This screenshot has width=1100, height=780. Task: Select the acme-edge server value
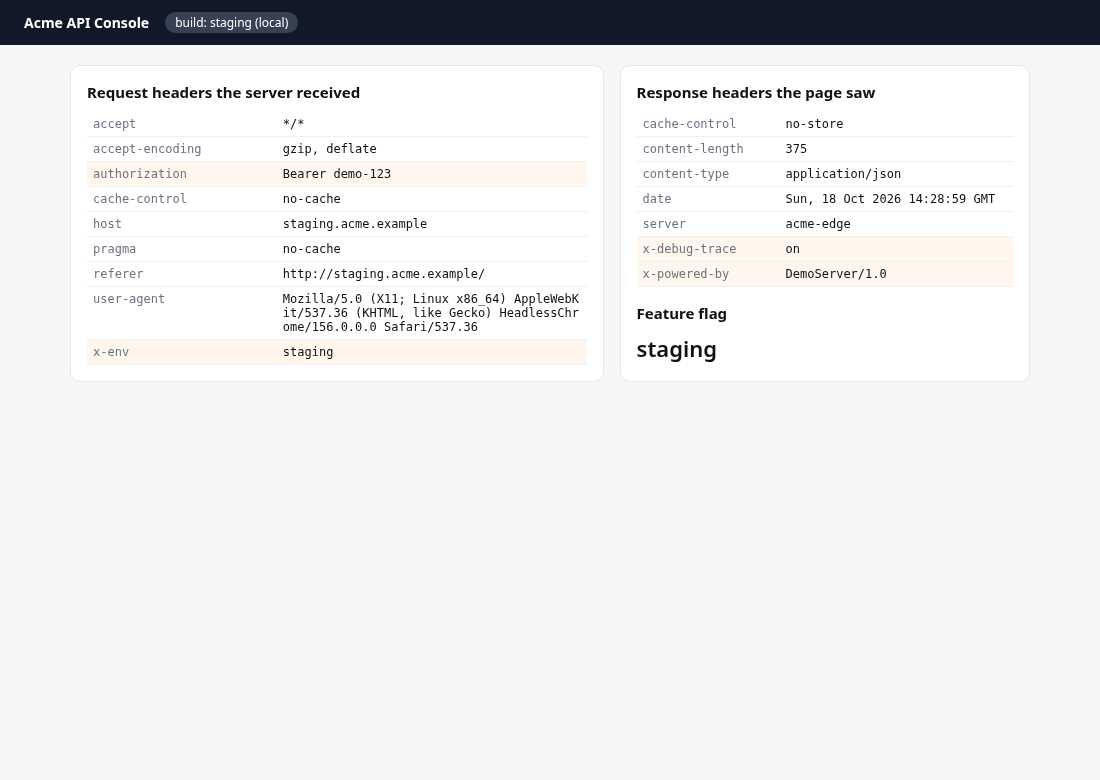pos(818,224)
